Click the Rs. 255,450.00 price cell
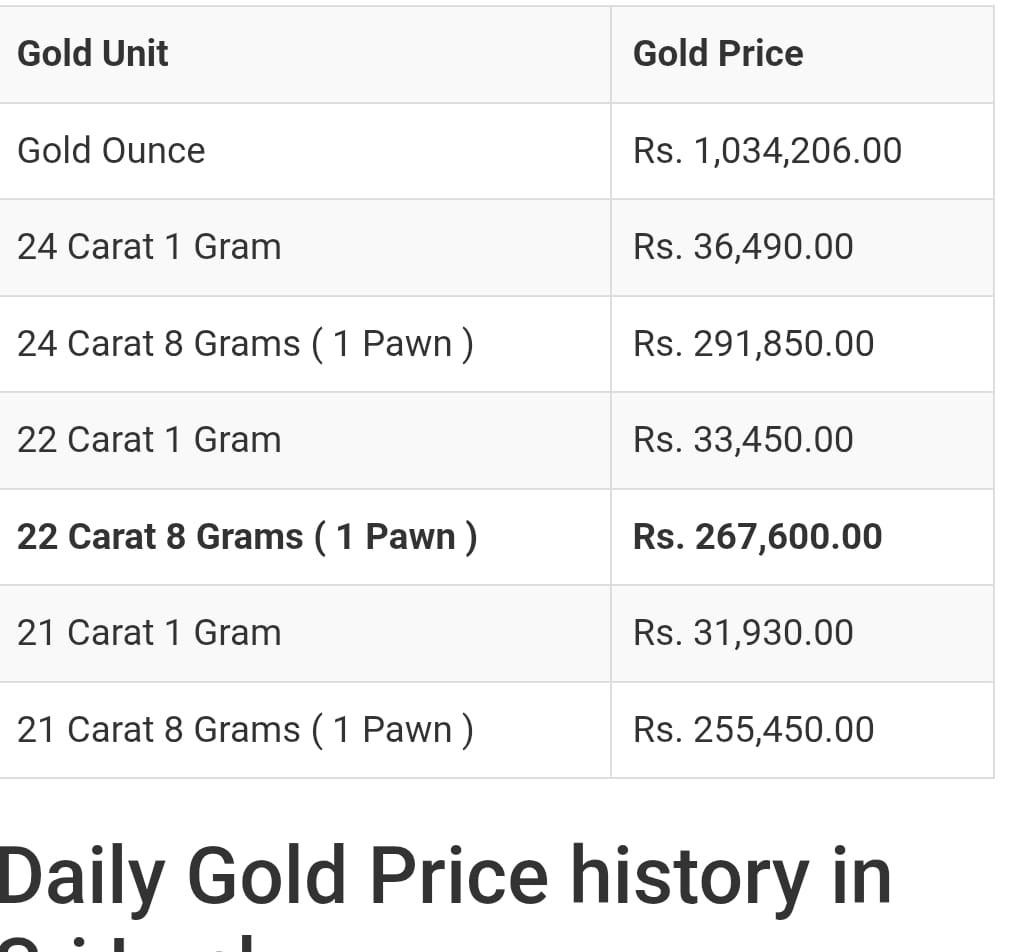Image resolution: width=1033 pixels, height=952 pixels. pos(754,730)
